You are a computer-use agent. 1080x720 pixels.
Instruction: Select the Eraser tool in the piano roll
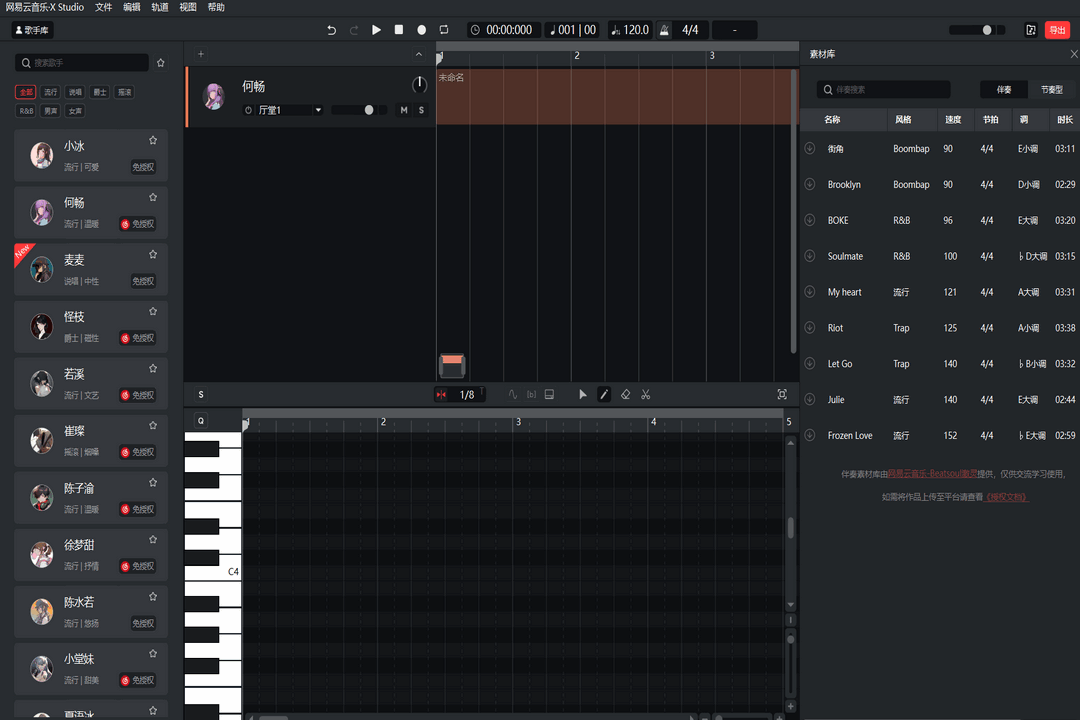(x=625, y=394)
